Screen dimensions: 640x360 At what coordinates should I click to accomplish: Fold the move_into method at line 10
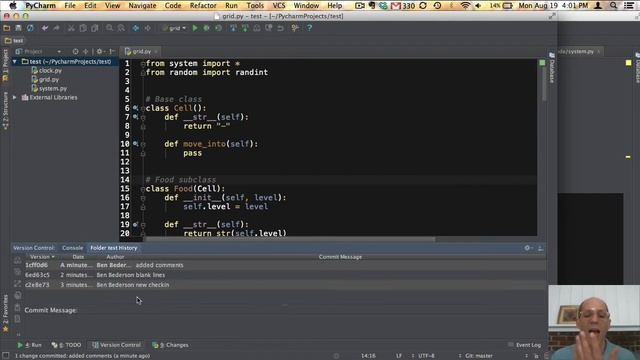tap(142, 144)
